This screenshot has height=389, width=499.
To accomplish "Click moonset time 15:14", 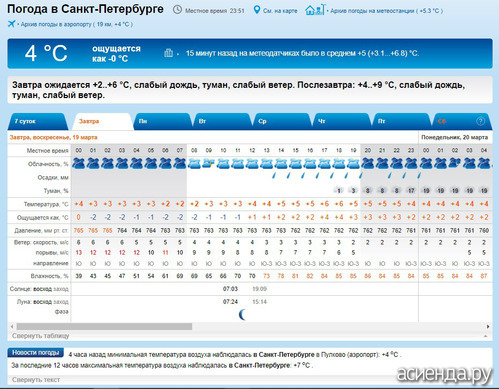I will [259, 302].
